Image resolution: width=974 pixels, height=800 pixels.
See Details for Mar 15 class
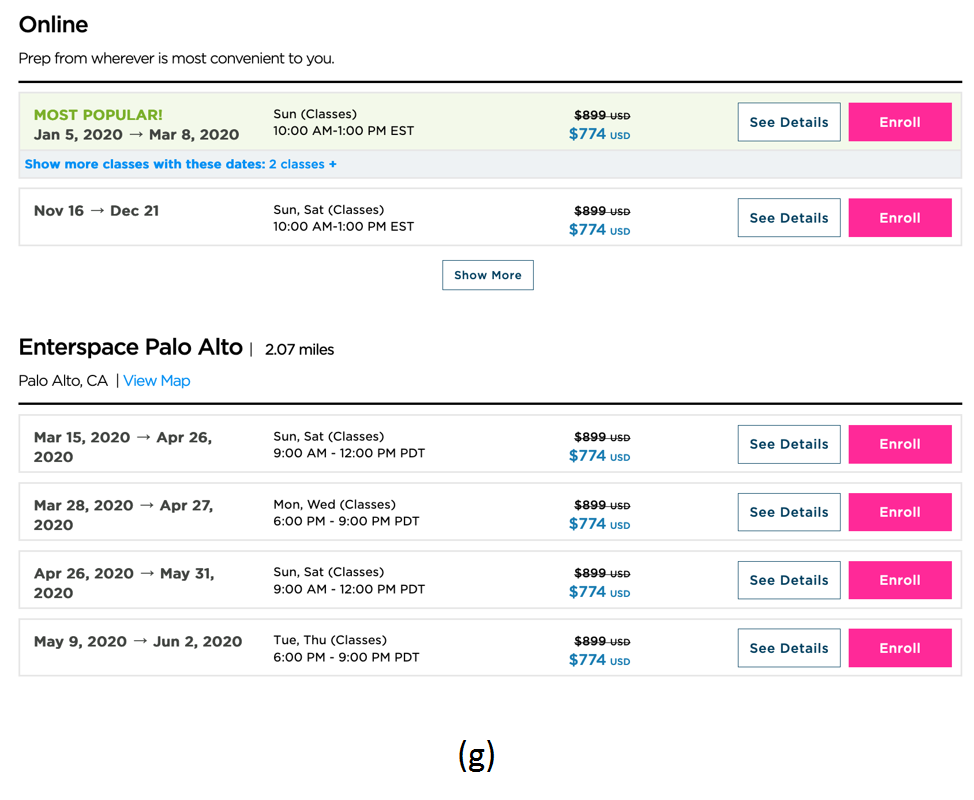788,444
